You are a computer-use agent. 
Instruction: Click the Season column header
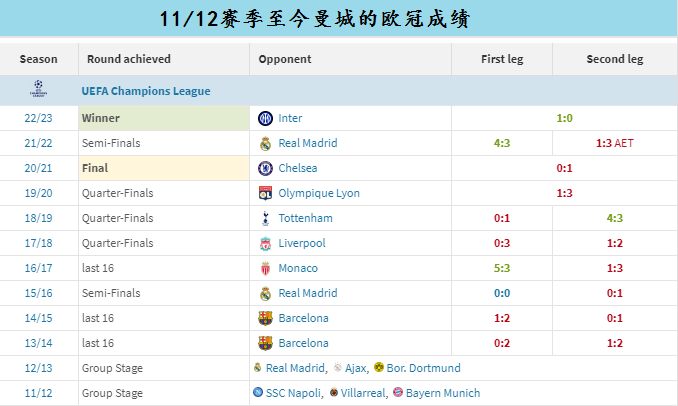[39, 59]
